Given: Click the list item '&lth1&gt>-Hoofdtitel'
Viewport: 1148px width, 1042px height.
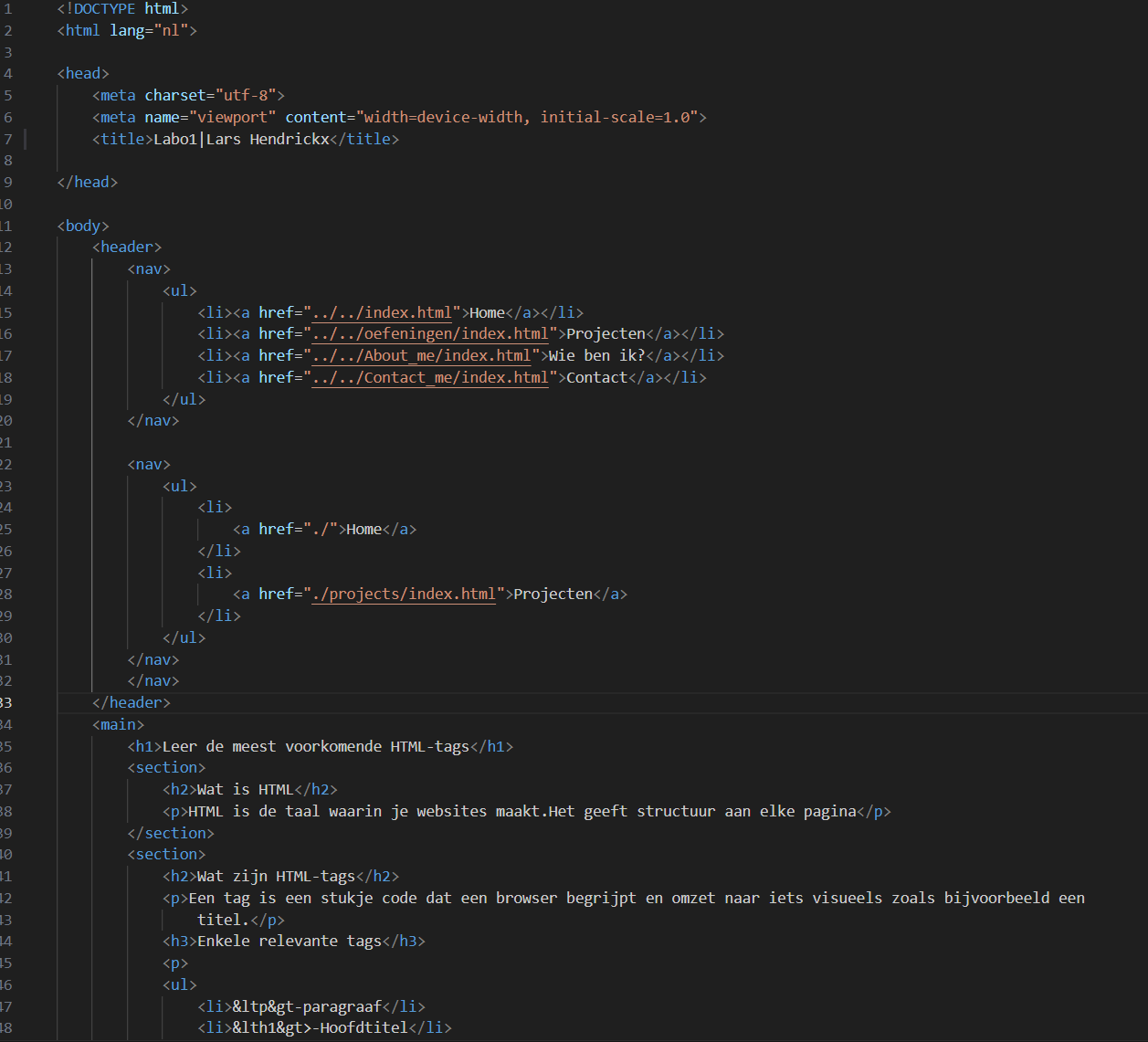Looking at the screenshot, I should [321, 1028].
